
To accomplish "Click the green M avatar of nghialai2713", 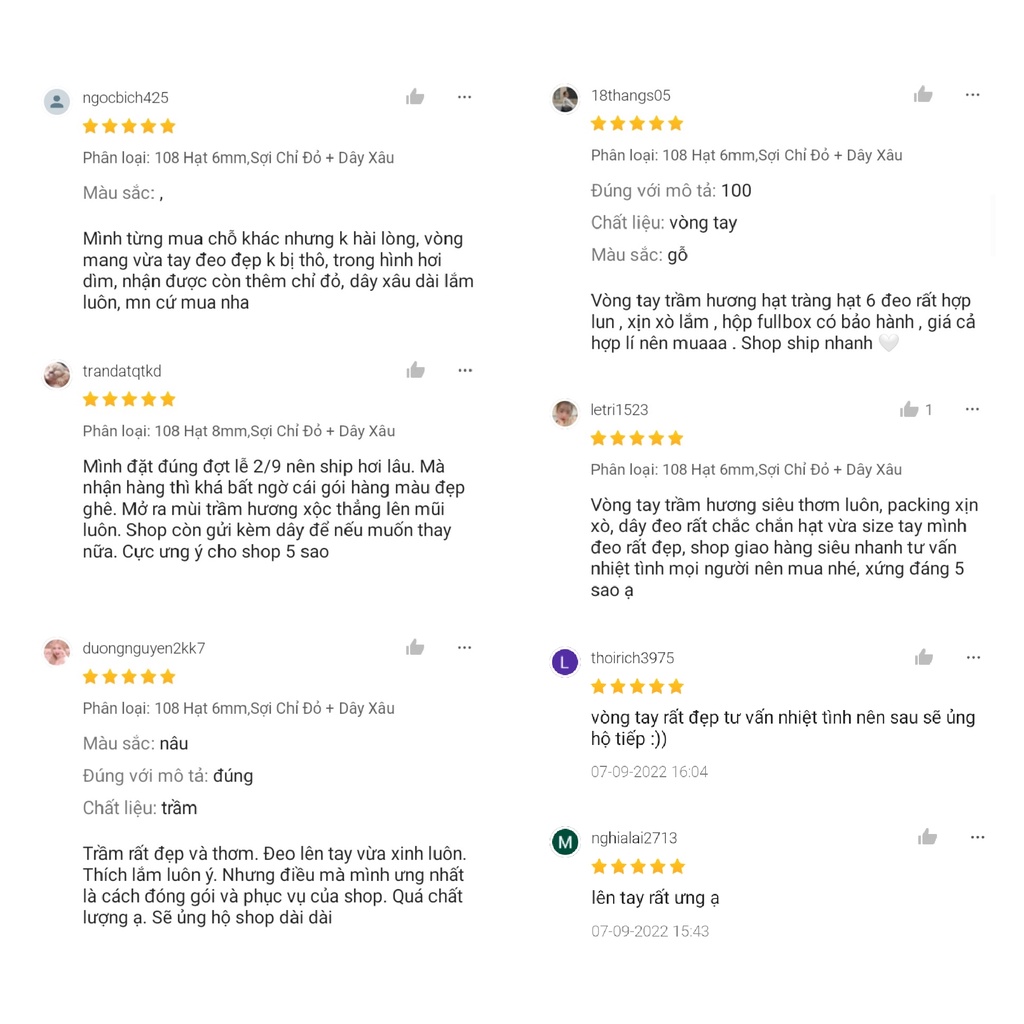I will click(x=565, y=842).
